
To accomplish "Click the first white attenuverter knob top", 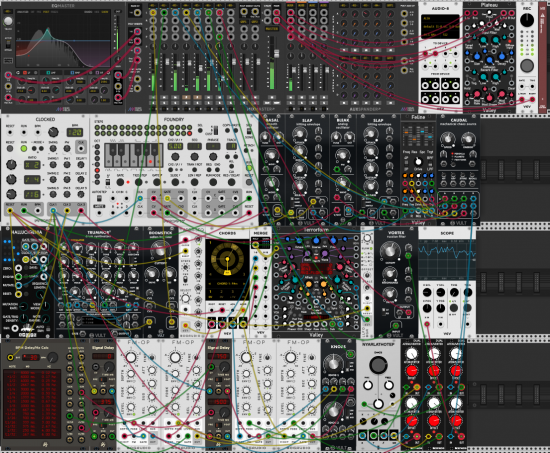I will (411, 353).
